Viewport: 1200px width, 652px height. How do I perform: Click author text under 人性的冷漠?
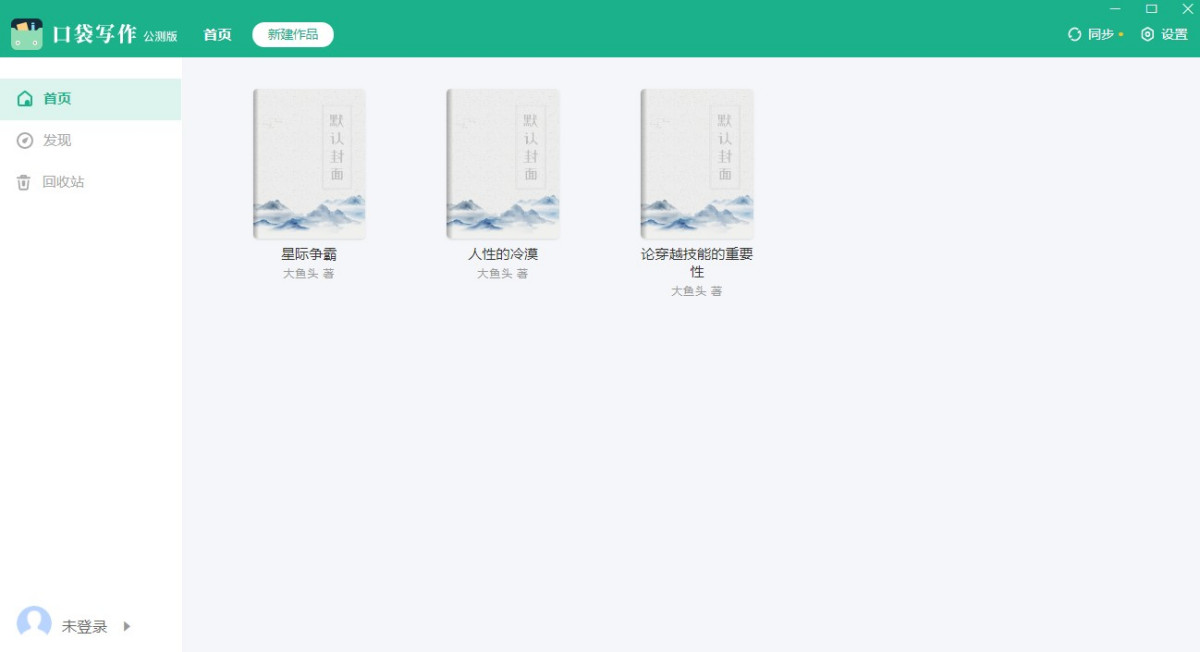[x=503, y=273]
